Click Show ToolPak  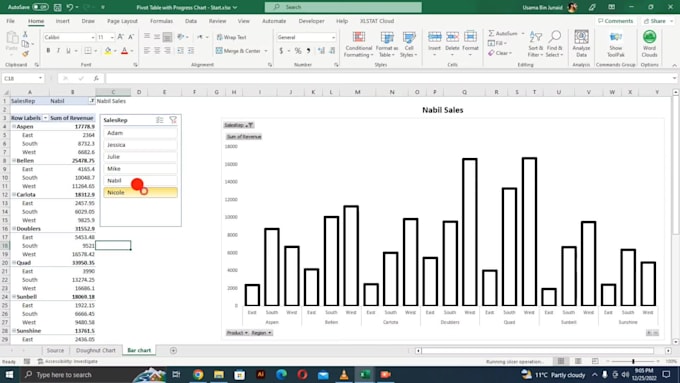tap(615, 44)
